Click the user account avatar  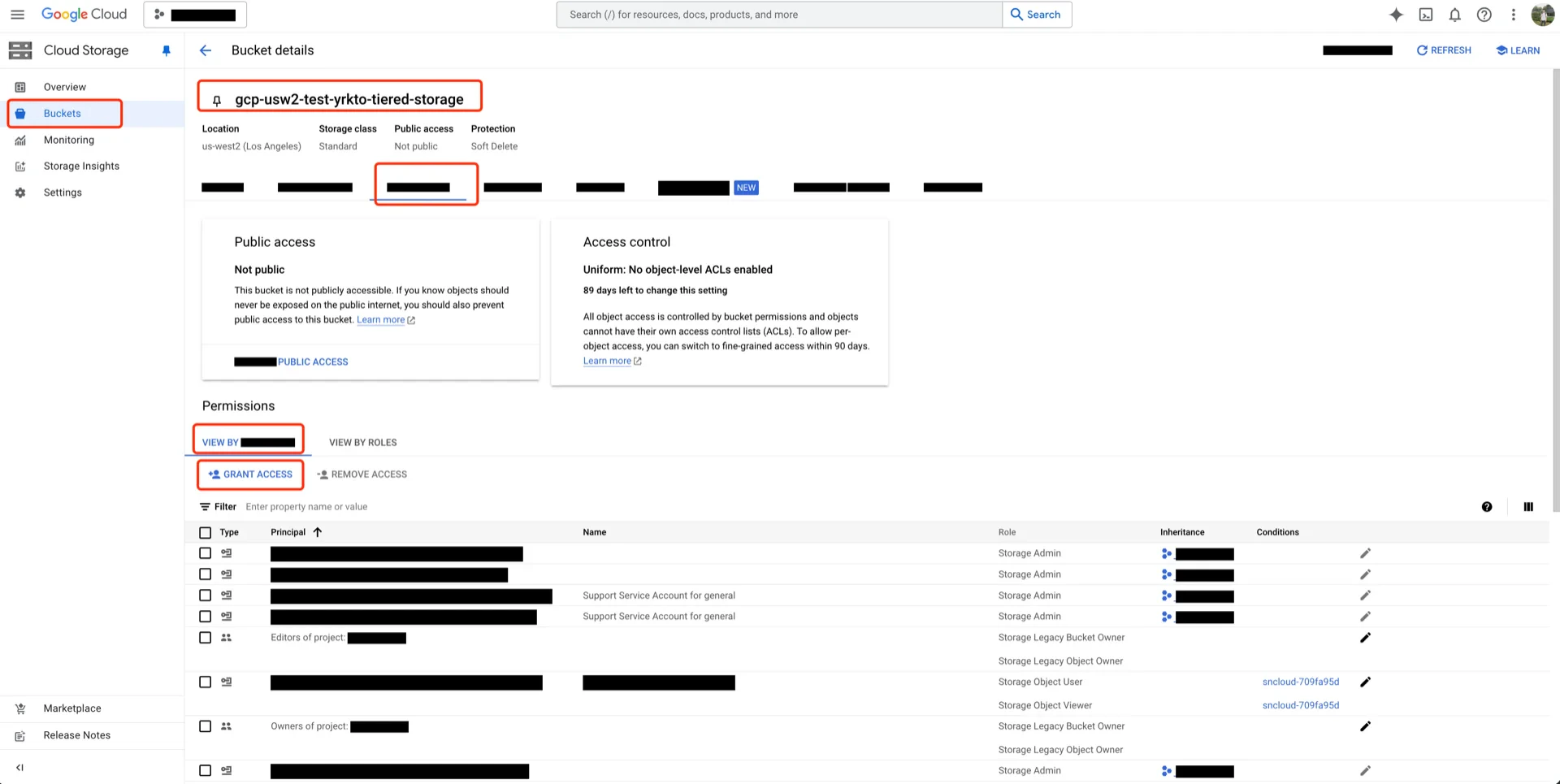(1542, 15)
